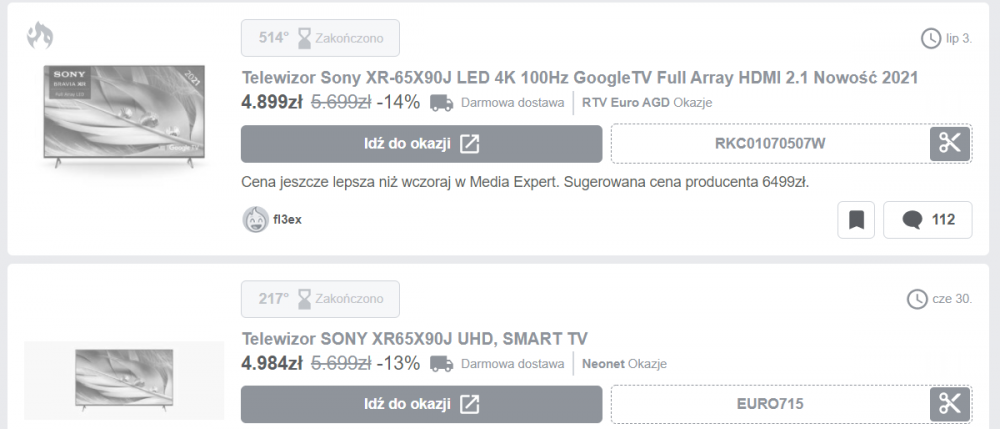Click scissors icon beside code EURO715

point(950,404)
